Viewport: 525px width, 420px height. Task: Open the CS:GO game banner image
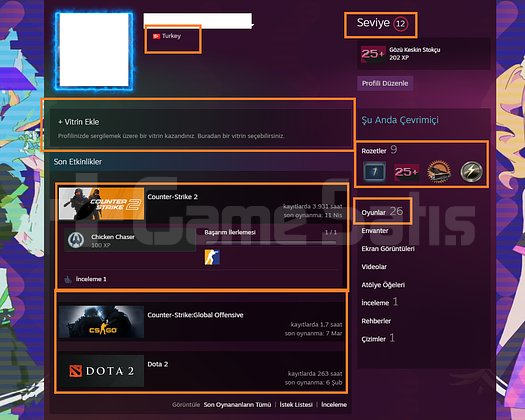click(101, 322)
